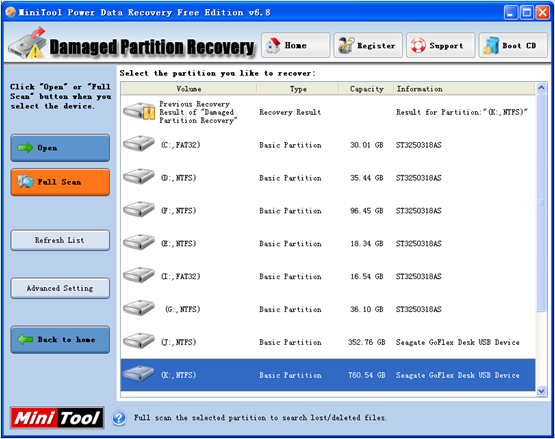The width and height of the screenshot is (555, 439).
Task: Click the Full Scan magnifier icon
Action: pos(25,181)
